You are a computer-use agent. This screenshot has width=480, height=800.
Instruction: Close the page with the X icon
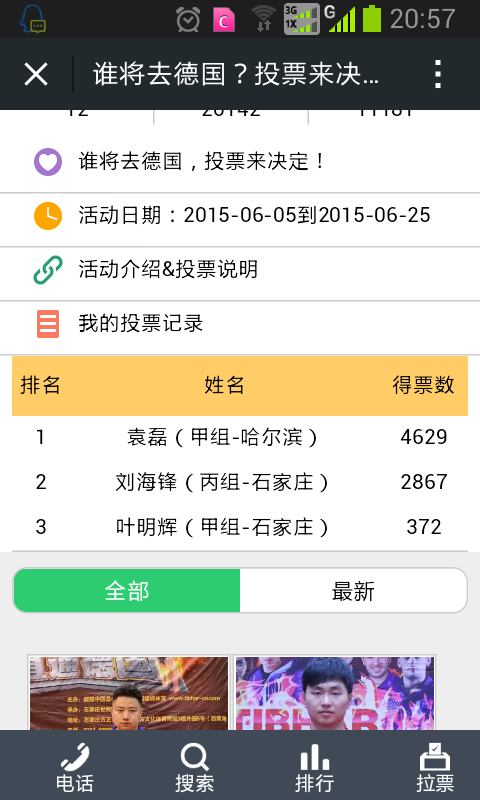tap(36, 74)
